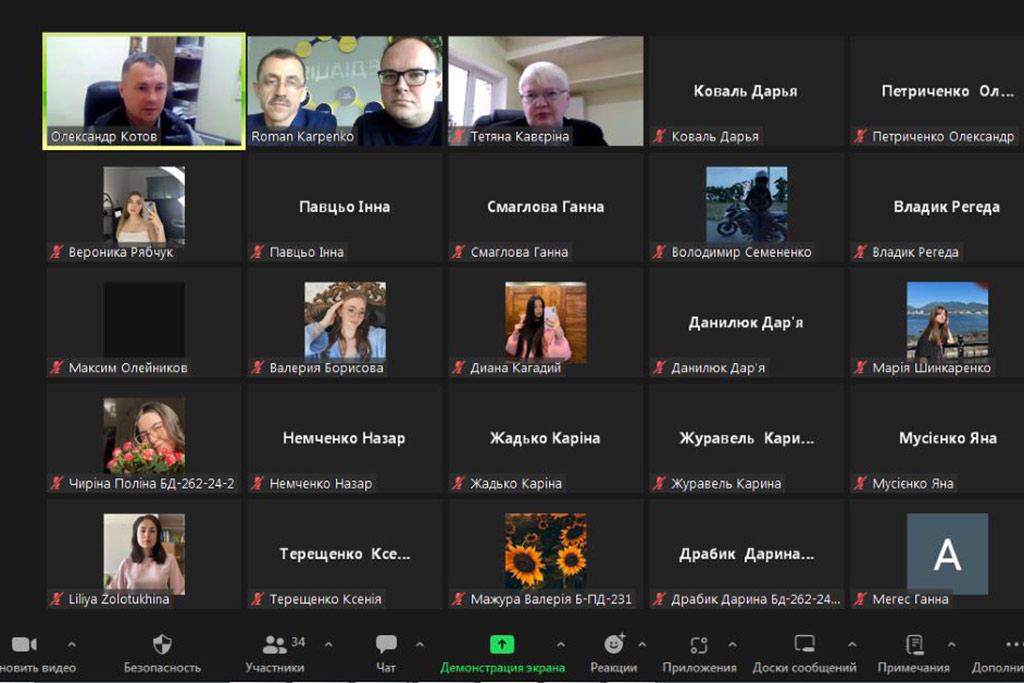
Task: Show more options via the ellipsis icon
Action: pos(1012,645)
